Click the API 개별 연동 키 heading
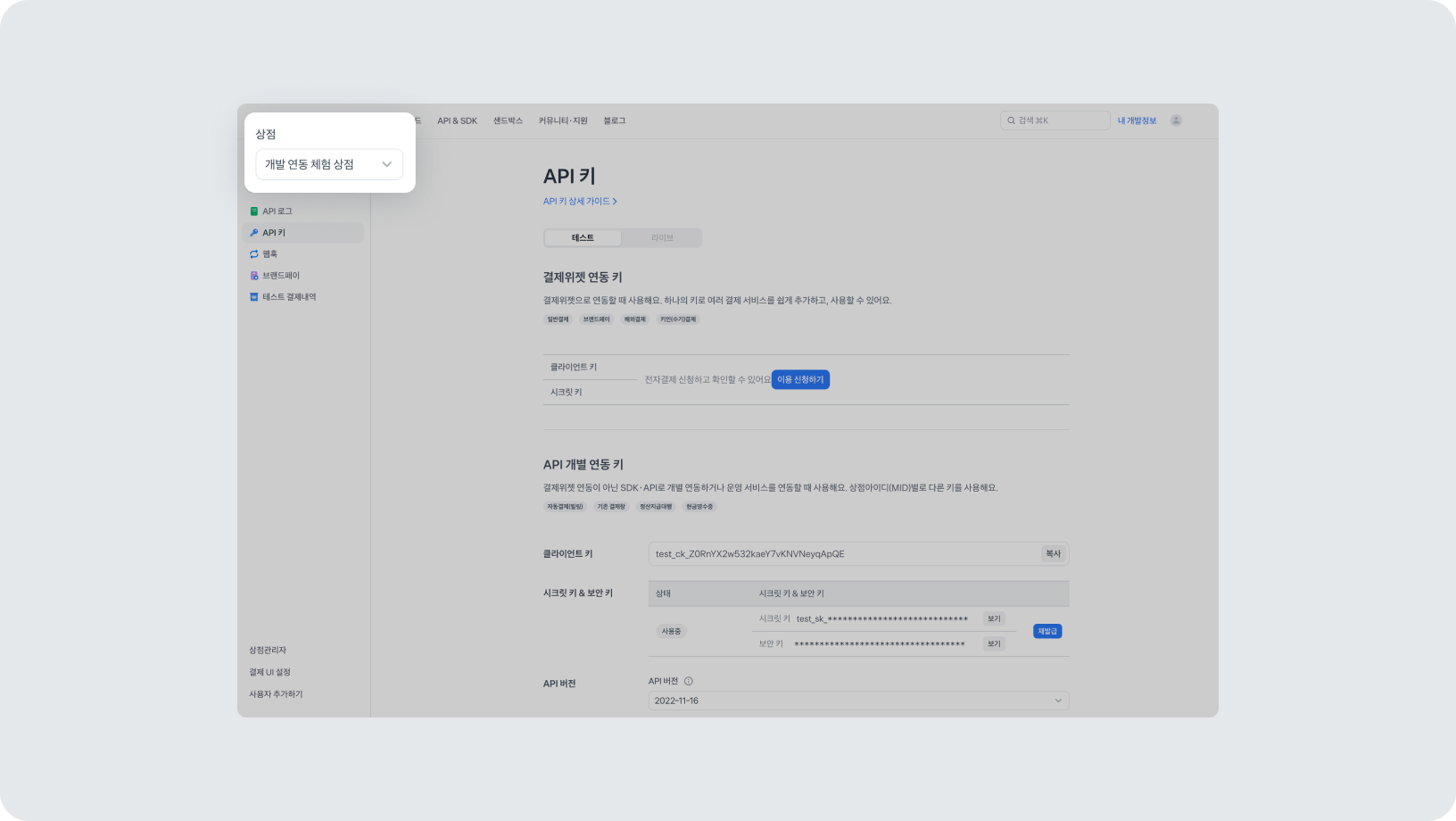The height and width of the screenshot is (821, 1456). [x=583, y=465]
